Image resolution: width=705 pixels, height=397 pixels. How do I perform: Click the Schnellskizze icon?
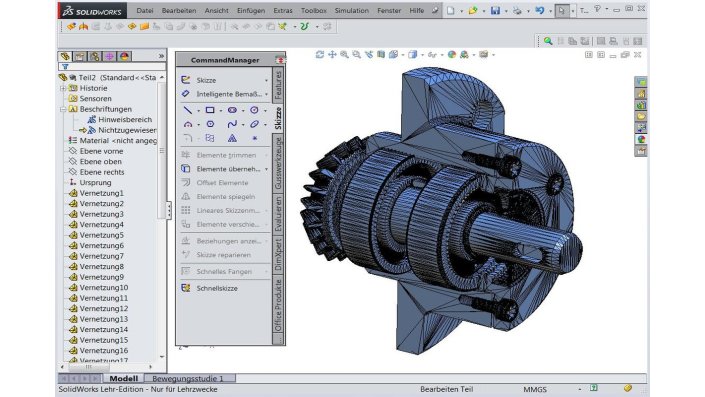[x=186, y=288]
